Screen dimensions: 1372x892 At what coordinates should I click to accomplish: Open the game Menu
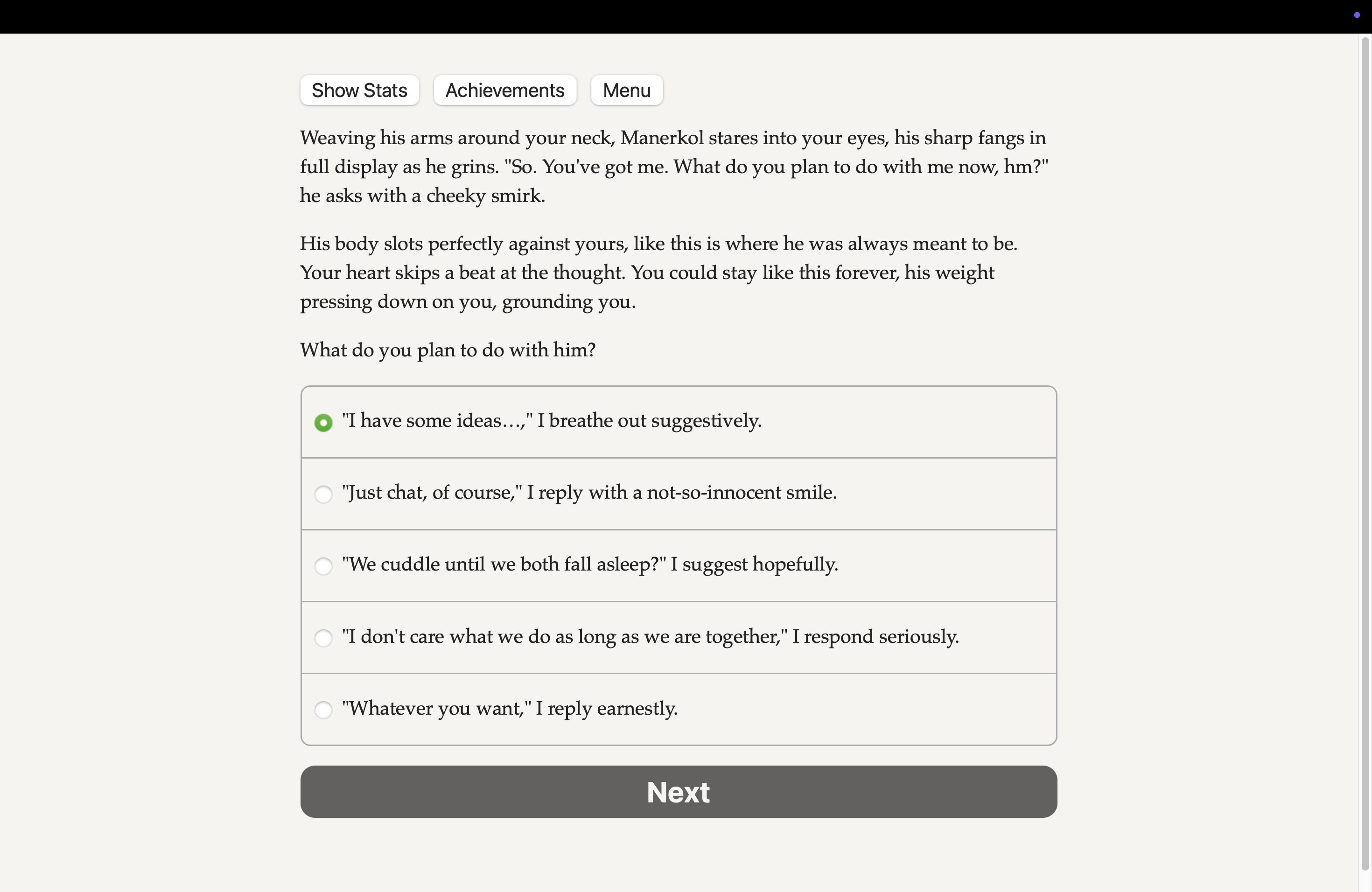pos(626,90)
